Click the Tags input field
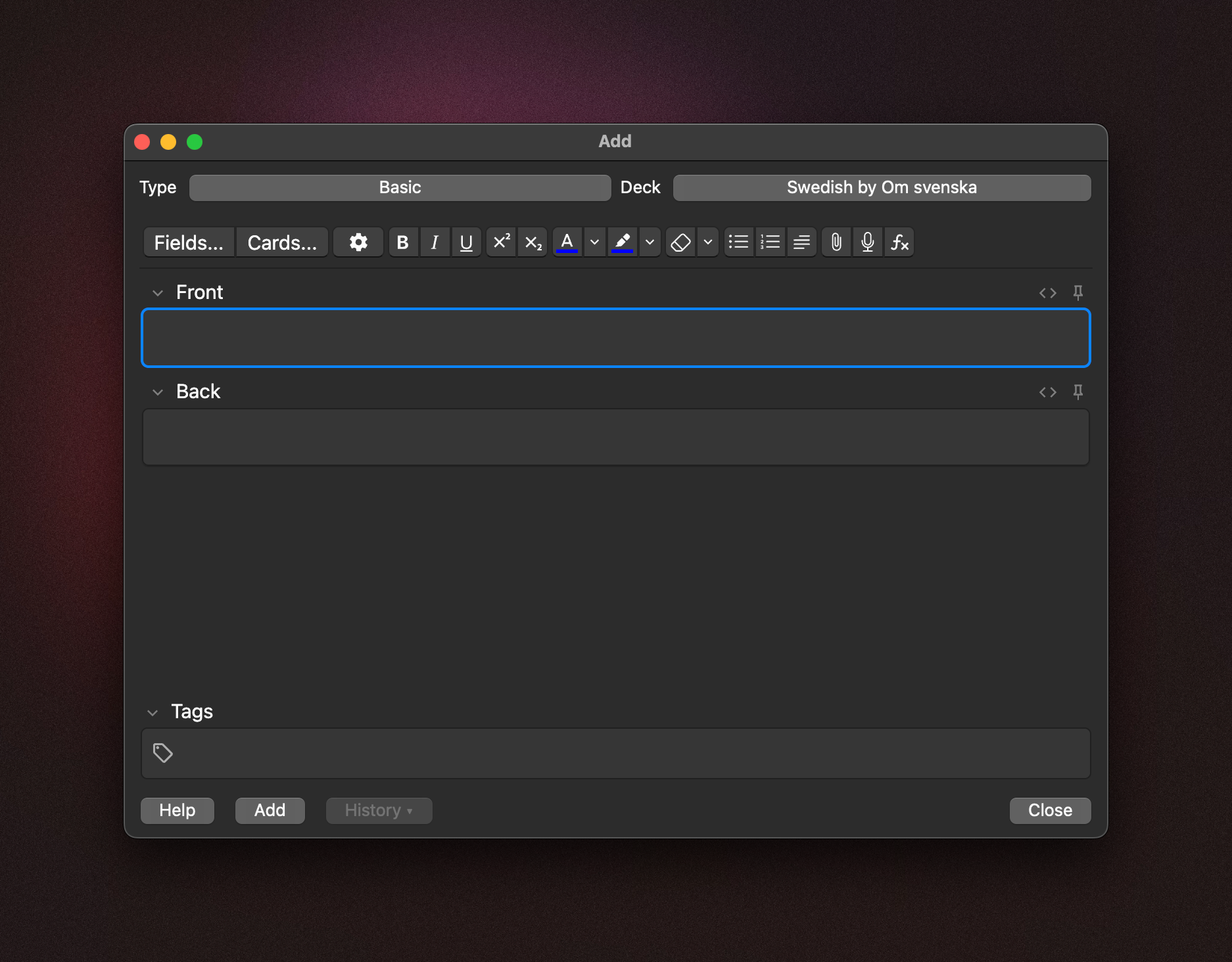Image resolution: width=1232 pixels, height=962 pixels. pos(616,753)
